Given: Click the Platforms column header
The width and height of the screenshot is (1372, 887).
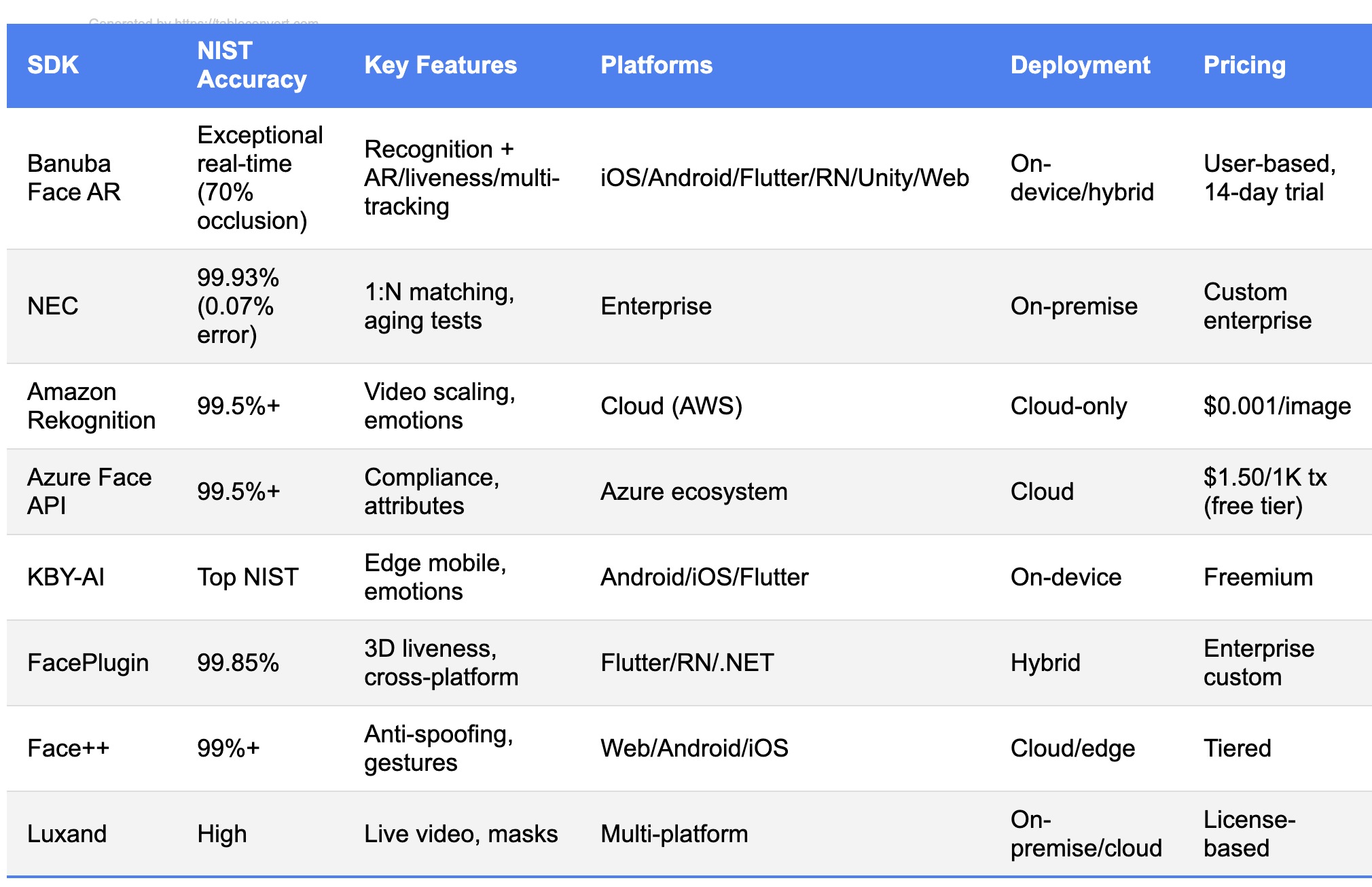Looking at the screenshot, I should (x=656, y=65).
